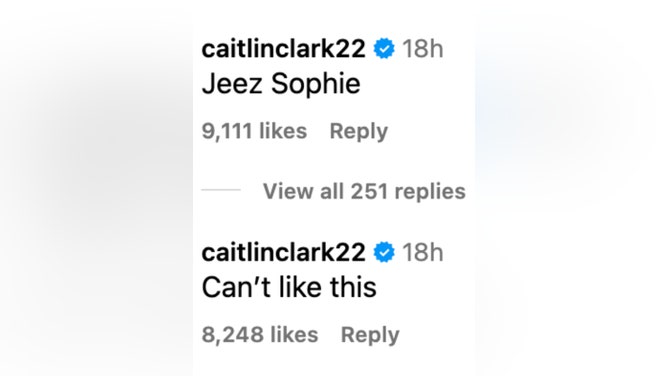
Task: Click the 18h timestamp on second comment
Action: pyautogui.click(x=423, y=252)
